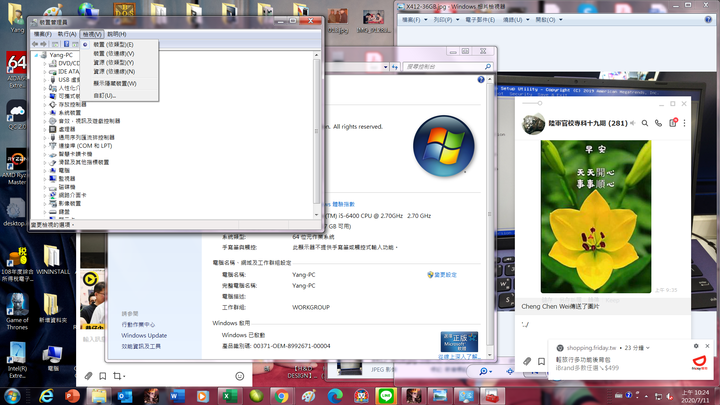
Task: Open three-dot more menu in LINE chat
Action: tap(684, 123)
